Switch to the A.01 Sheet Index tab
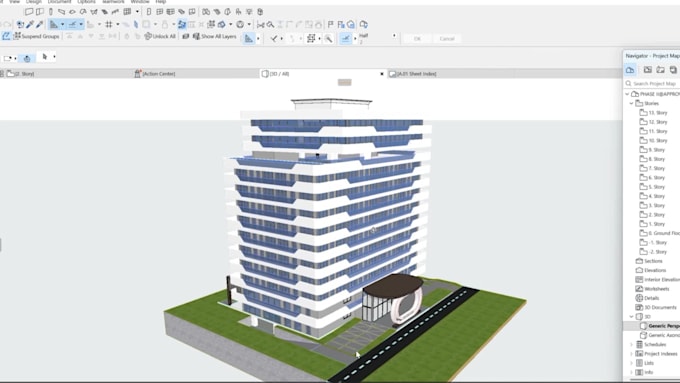Viewport: 680px width, 383px height. pyautogui.click(x=412, y=74)
